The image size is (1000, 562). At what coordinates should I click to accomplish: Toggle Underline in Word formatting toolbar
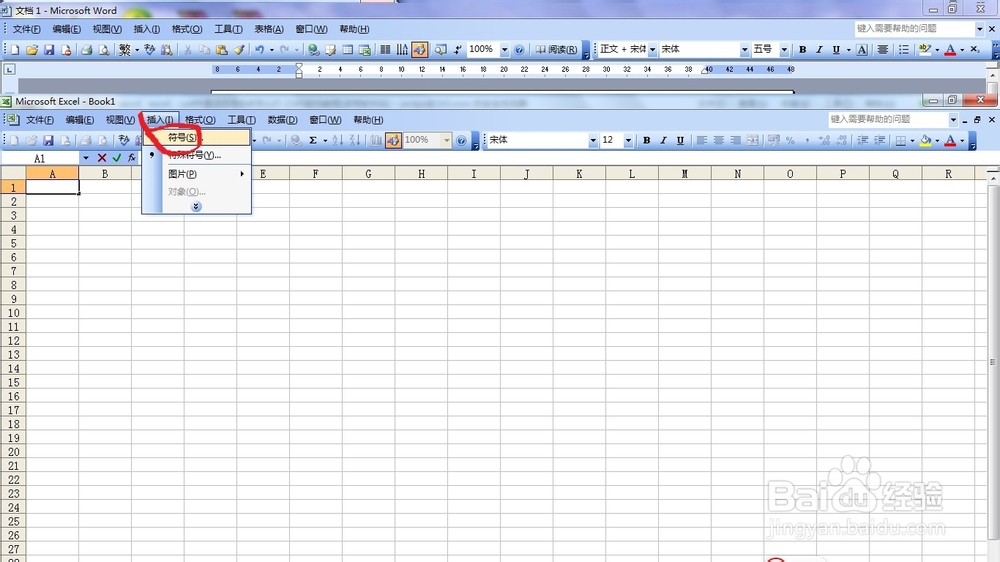pos(836,49)
